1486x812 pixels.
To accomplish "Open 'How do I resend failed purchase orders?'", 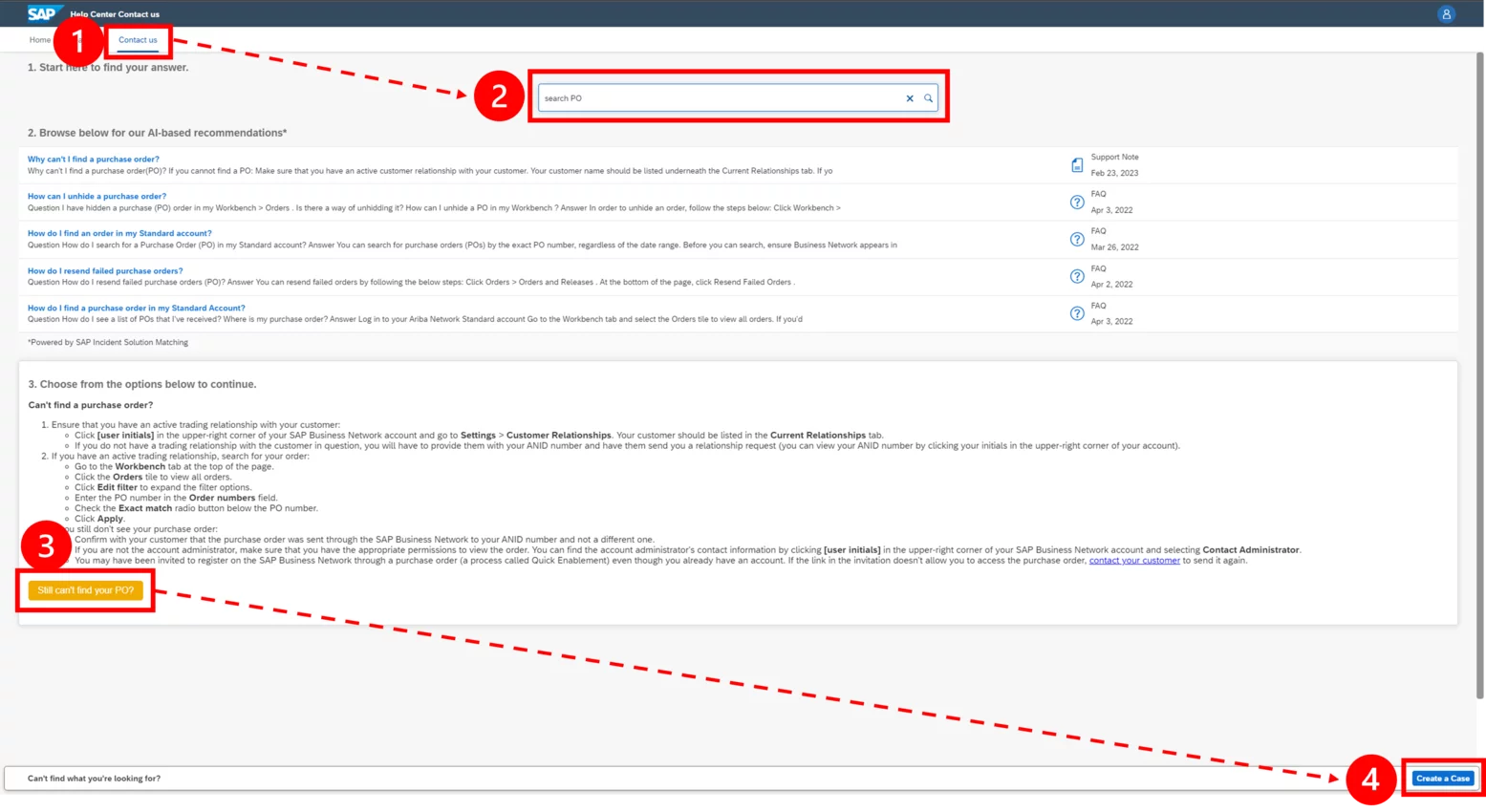I will (x=105, y=270).
